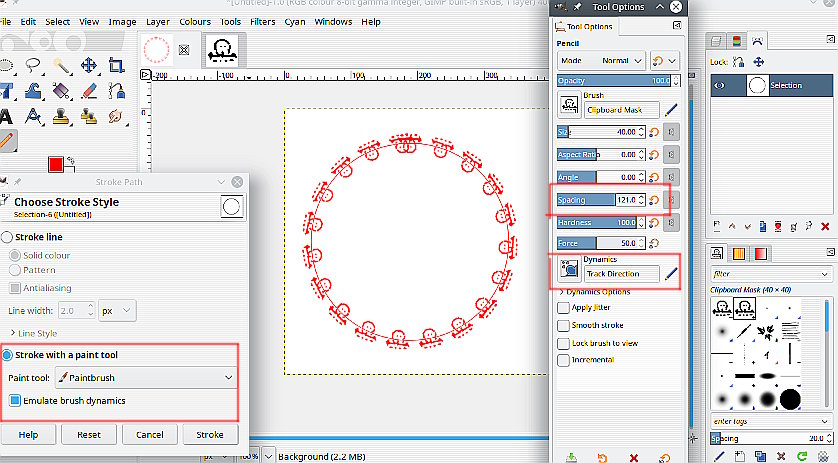Click the red foreground colour swatch
Image resolution: width=838 pixels, height=463 pixels.
point(56,164)
